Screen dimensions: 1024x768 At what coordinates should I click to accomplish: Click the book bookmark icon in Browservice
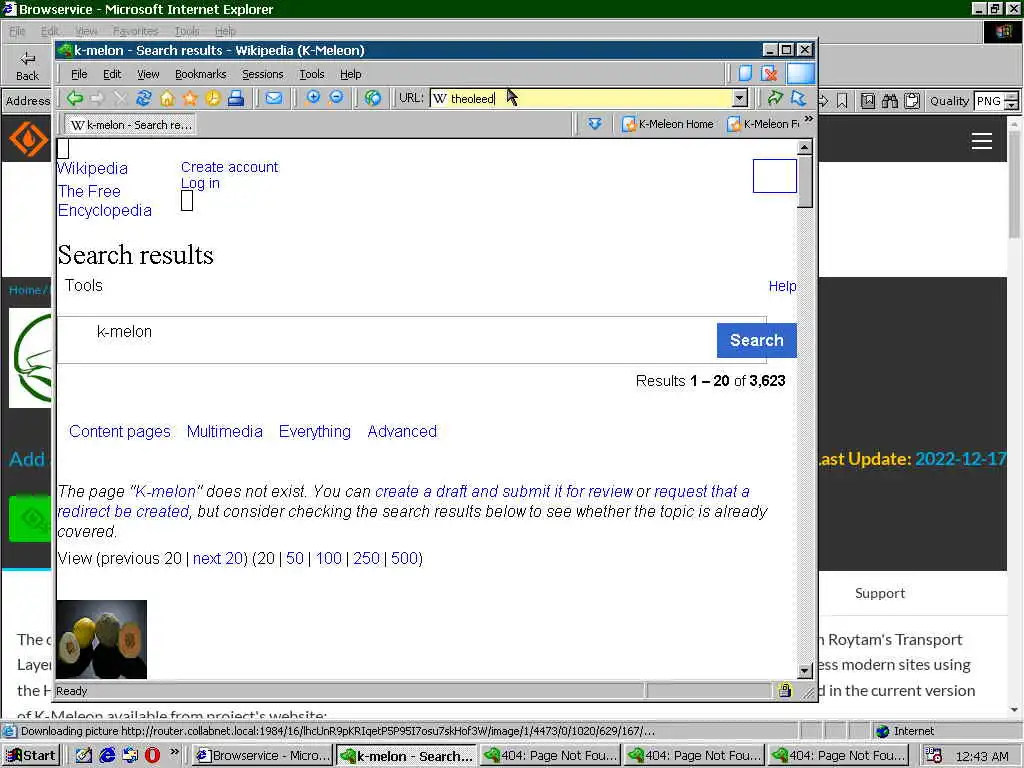[868, 101]
